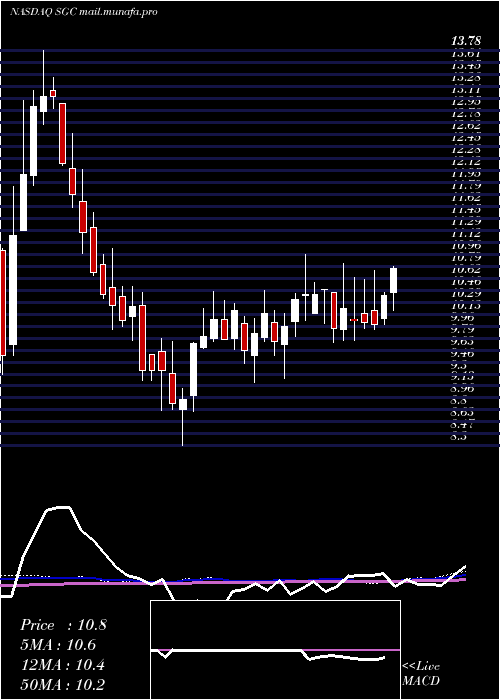Open the Live MACD inset chart box
This screenshot has height=700, width=500.
(275, 650)
